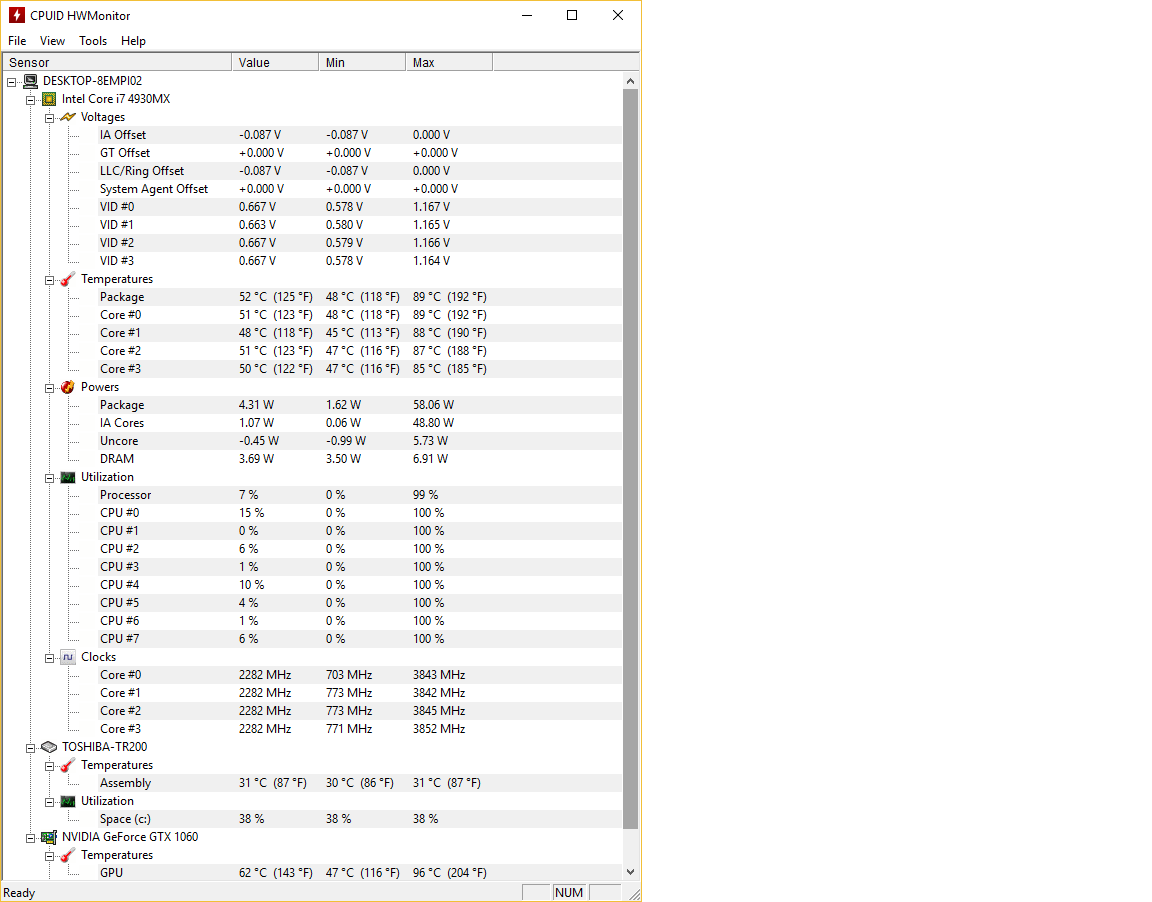Open the View menu
Viewport: 1152px width, 902px height.
tap(52, 41)
